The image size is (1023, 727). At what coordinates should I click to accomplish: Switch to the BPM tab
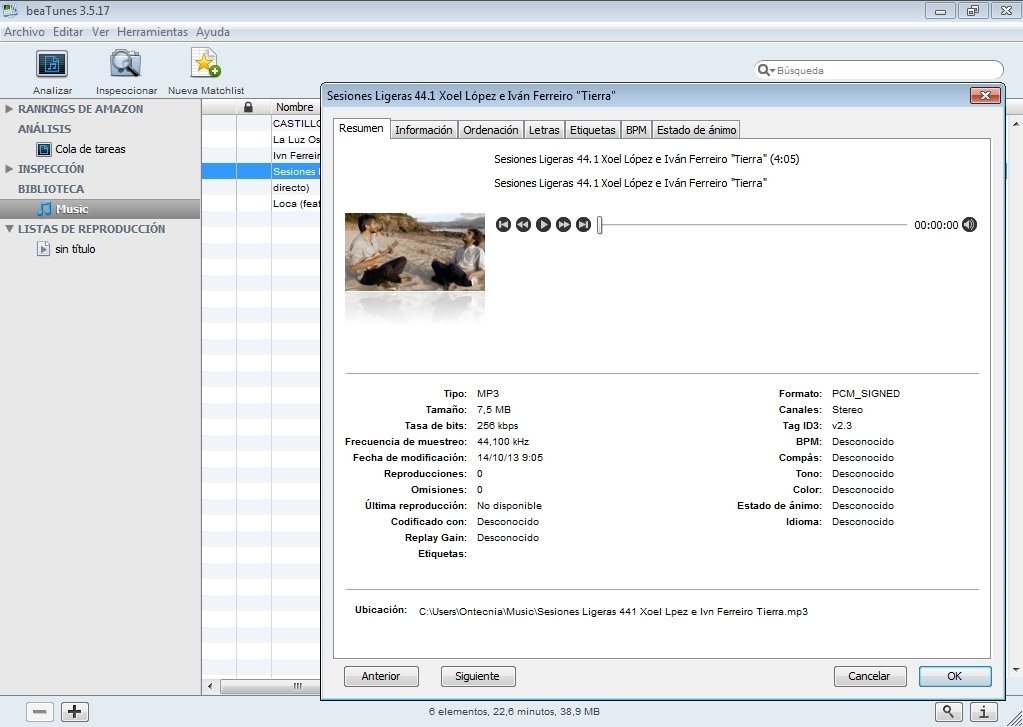coord(636,130)
